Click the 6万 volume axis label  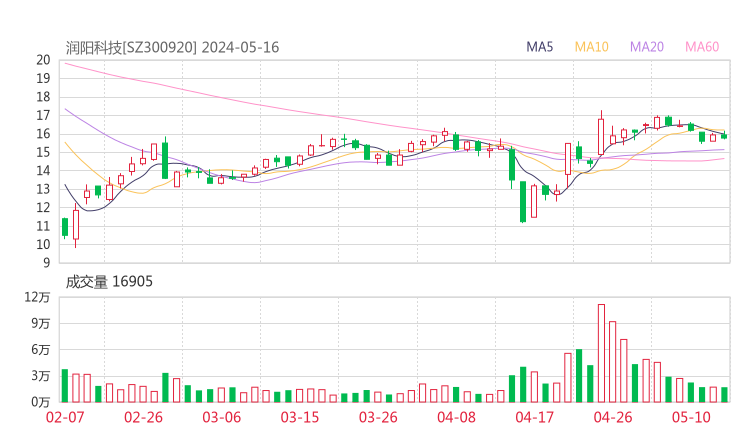click(x=41, y=350)
